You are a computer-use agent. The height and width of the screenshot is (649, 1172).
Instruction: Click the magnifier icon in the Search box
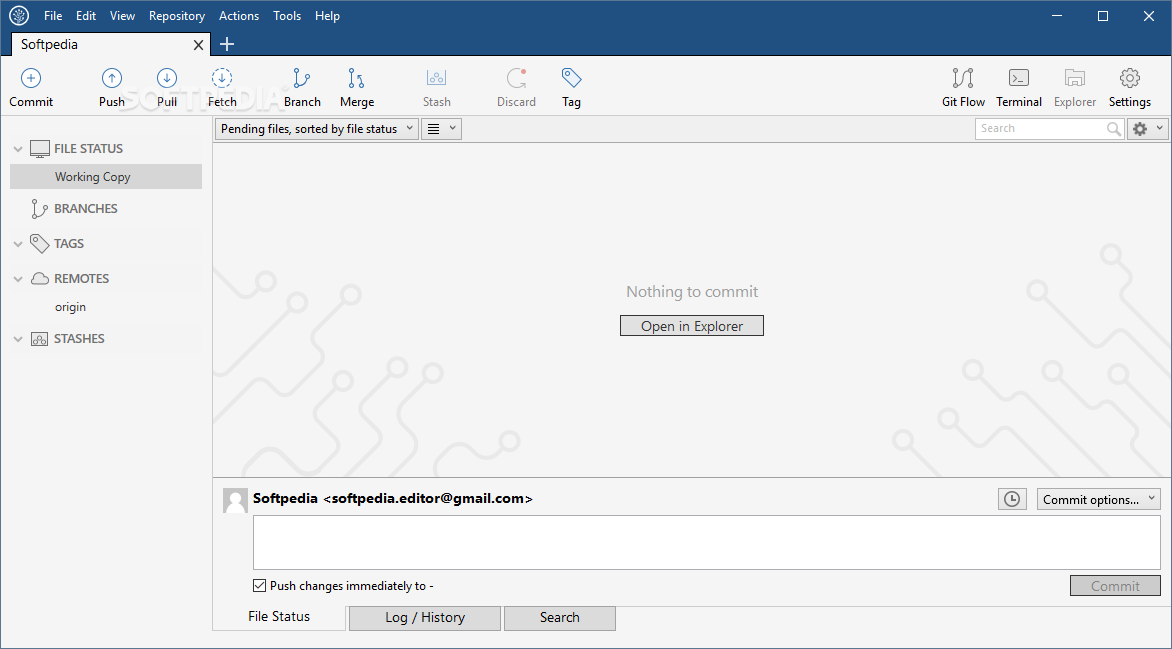tap(1114, 129)
